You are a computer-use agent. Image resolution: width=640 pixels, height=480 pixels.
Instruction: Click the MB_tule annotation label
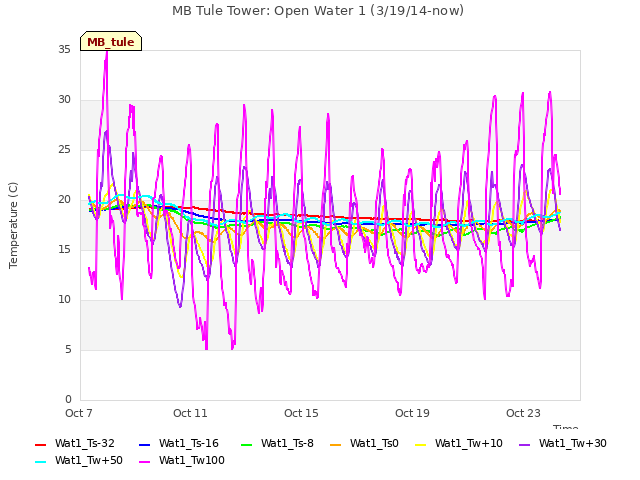[111, 41]
